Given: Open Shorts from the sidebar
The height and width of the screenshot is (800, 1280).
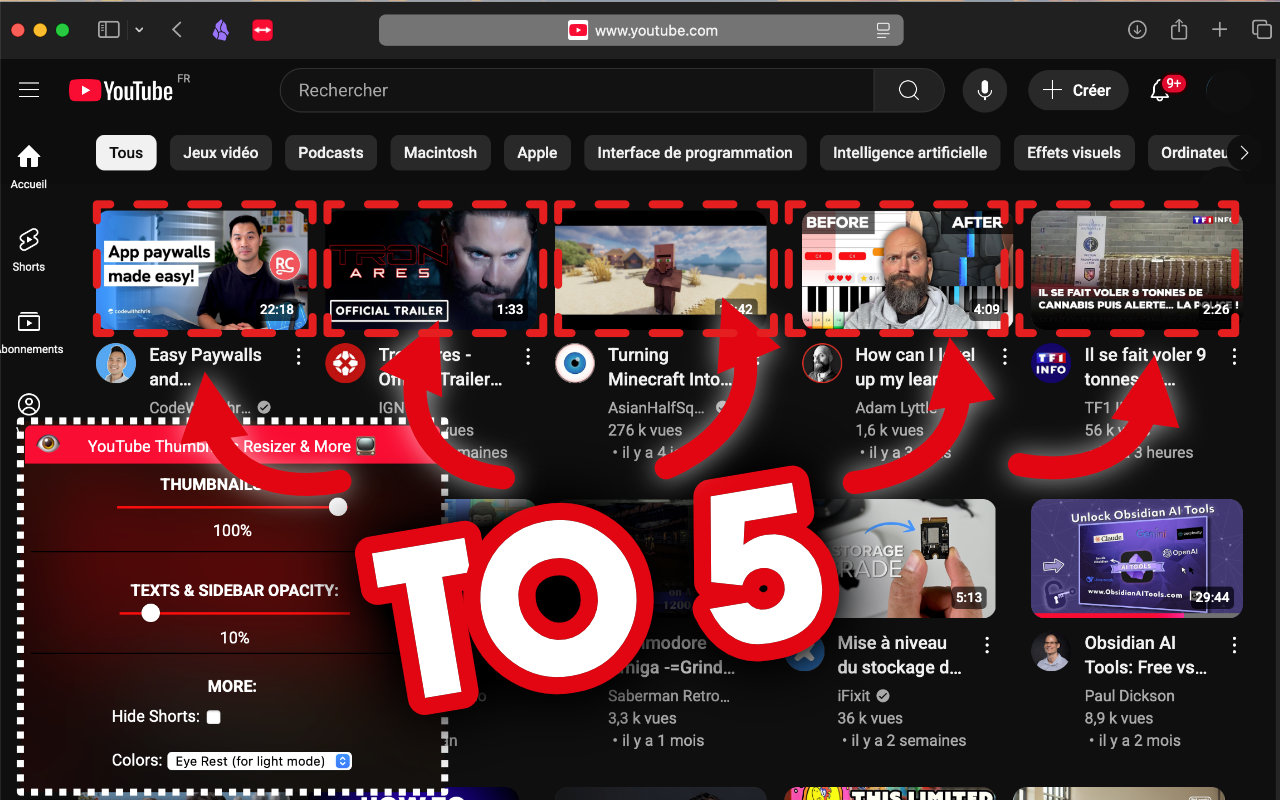Looking at the screenshot, I should point(29,249).
